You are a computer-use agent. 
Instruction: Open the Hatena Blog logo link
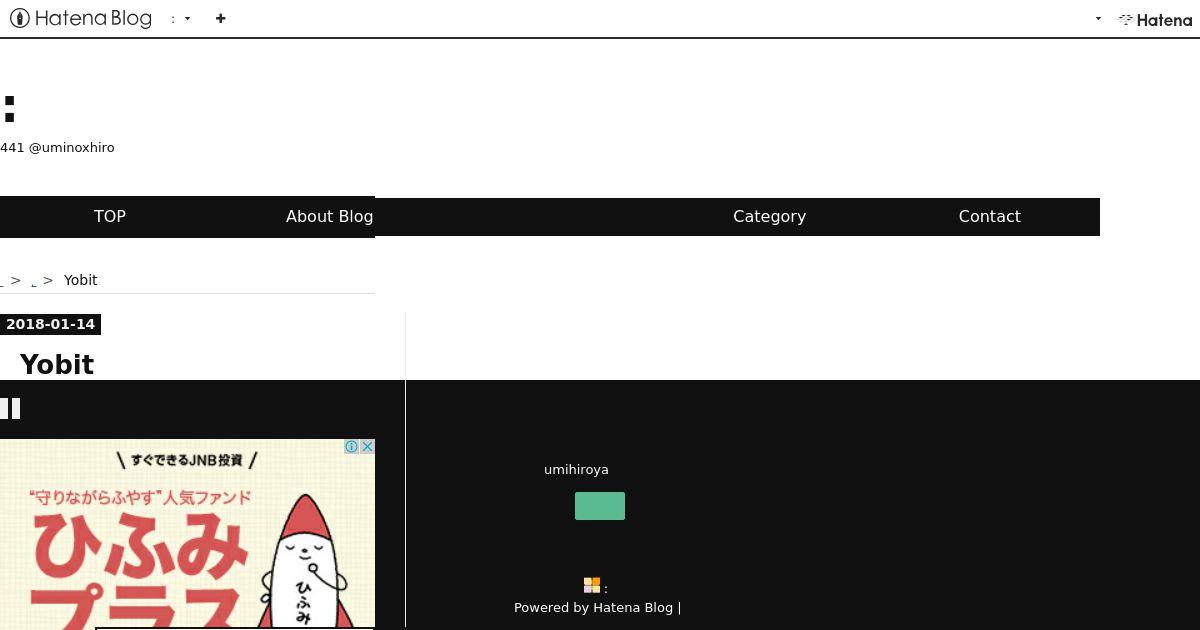(x=81, y=18)
